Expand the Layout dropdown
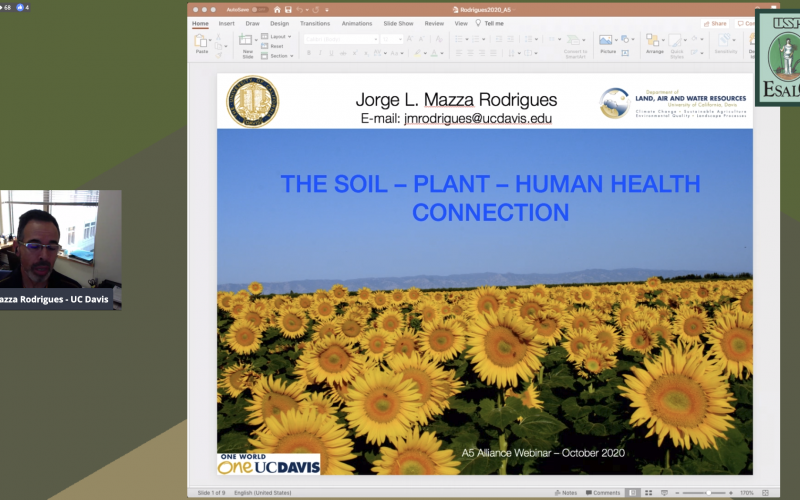Viewport: 800px width, 500px height. pos(276,37)
